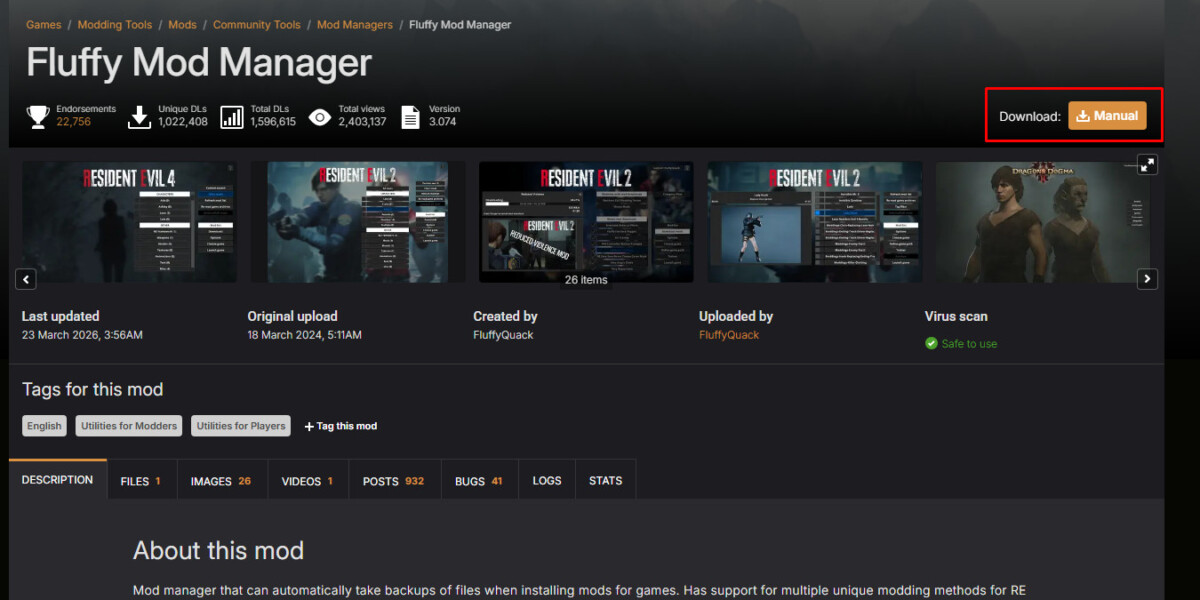Click the 26 items gallery label
Viewport: 1200px width, 600px height.
click(586, 280)
